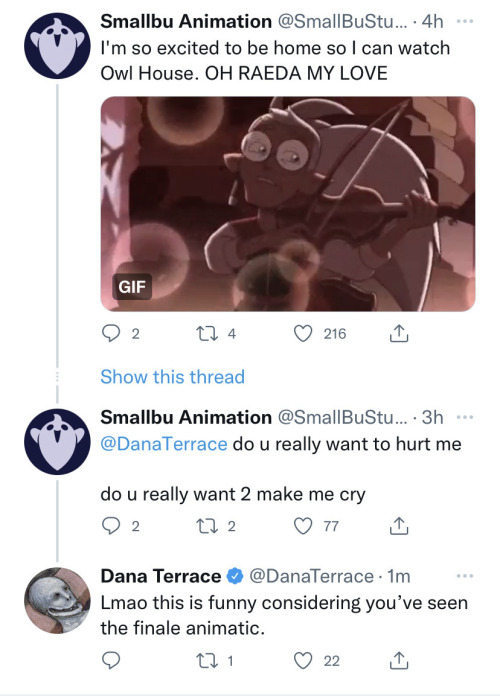
Task: Reply to the 'do u really want' tweet
Action: (x=111, y=526)
